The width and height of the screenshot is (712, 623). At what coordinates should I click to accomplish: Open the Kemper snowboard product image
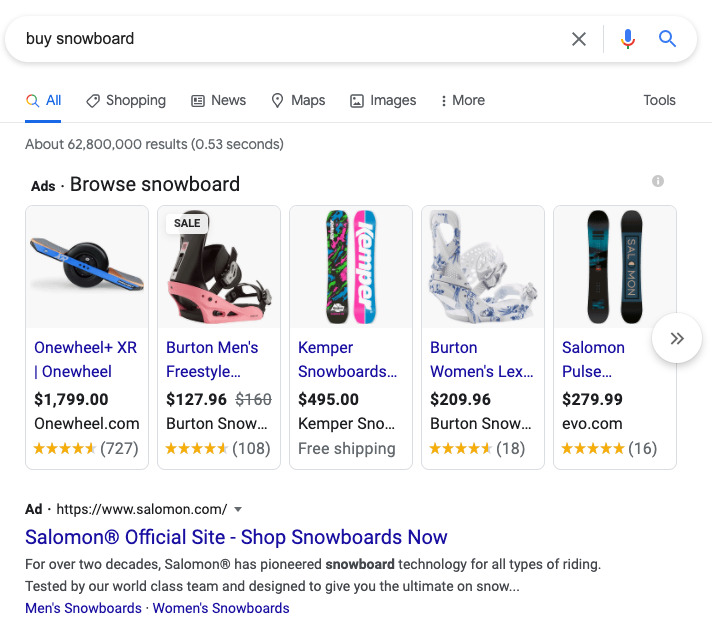pos(351,267)
